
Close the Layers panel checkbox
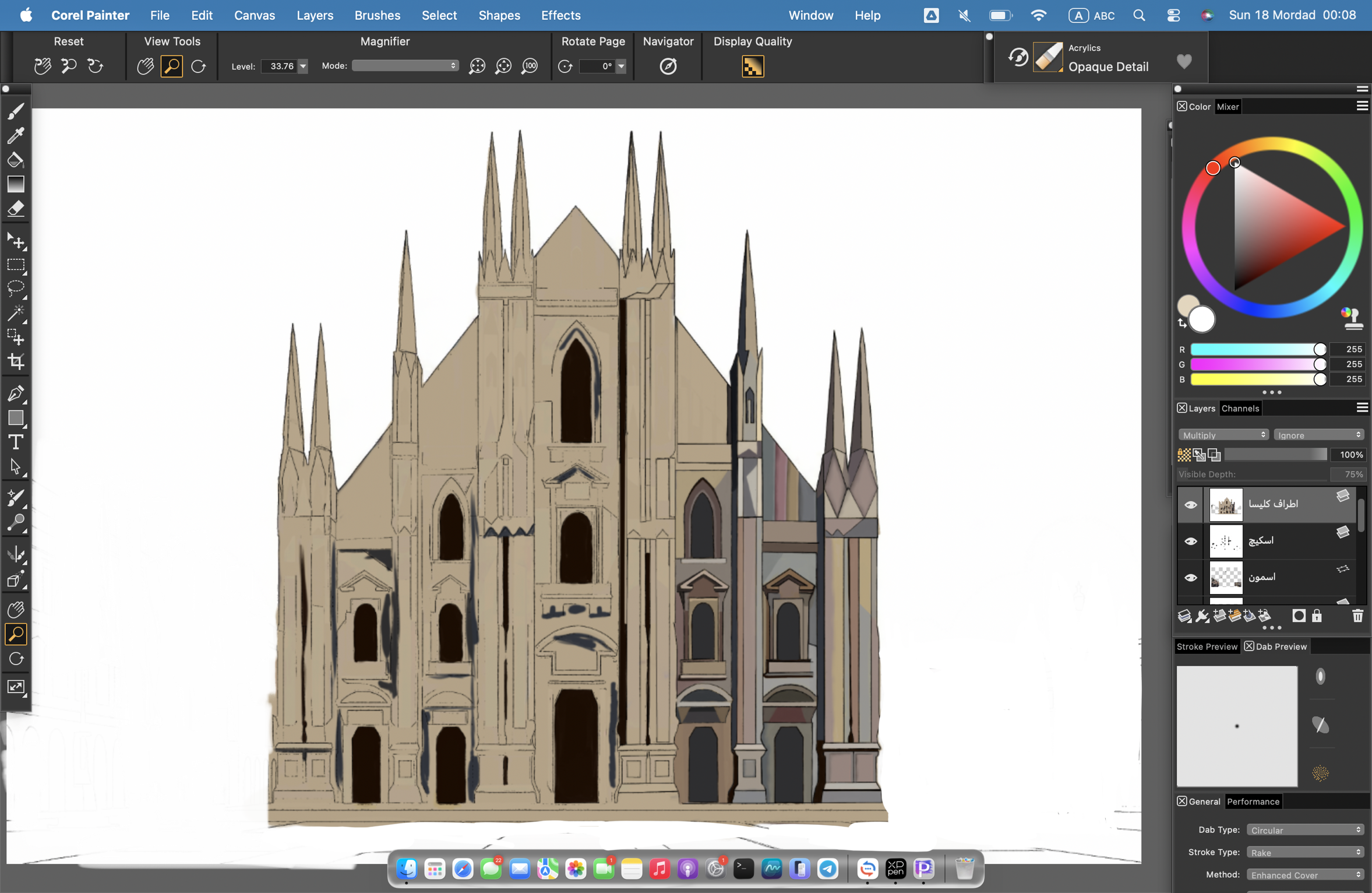pos(1181,408)
